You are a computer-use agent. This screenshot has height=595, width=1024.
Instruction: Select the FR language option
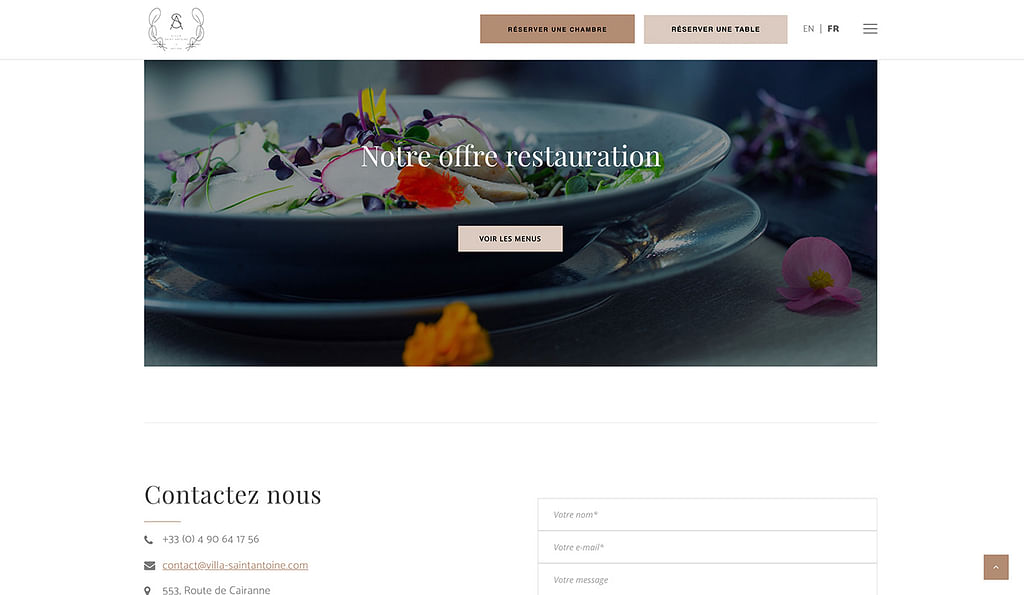pyautogui.click(x=833, y=29)
